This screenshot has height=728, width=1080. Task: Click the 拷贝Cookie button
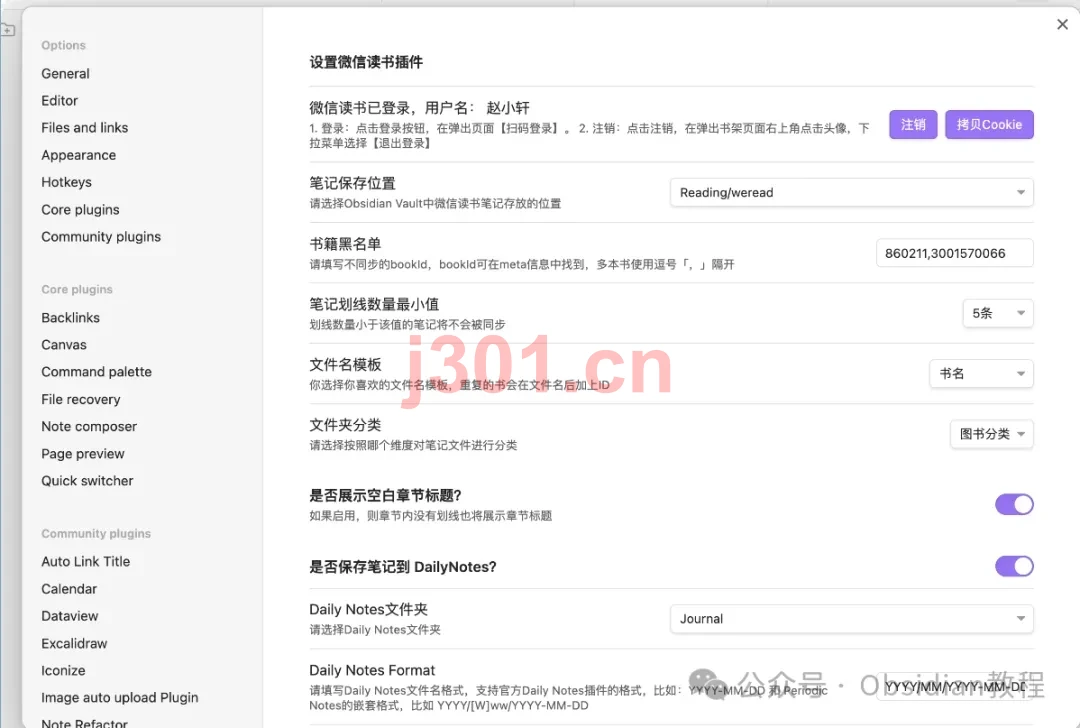coord(989,125)
